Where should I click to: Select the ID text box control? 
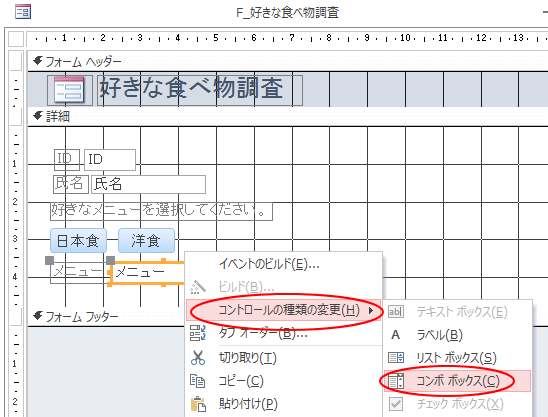(110, 160)
